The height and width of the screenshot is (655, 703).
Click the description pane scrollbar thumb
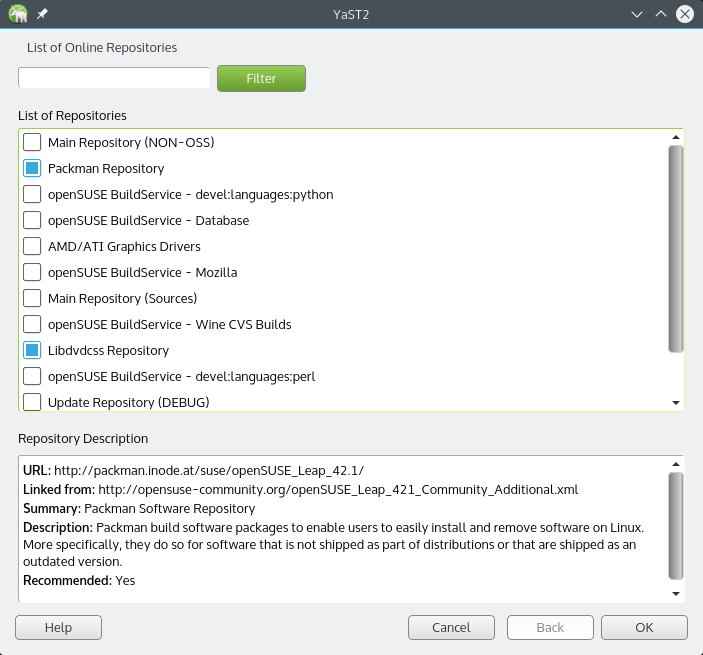(x=676, y=526)
